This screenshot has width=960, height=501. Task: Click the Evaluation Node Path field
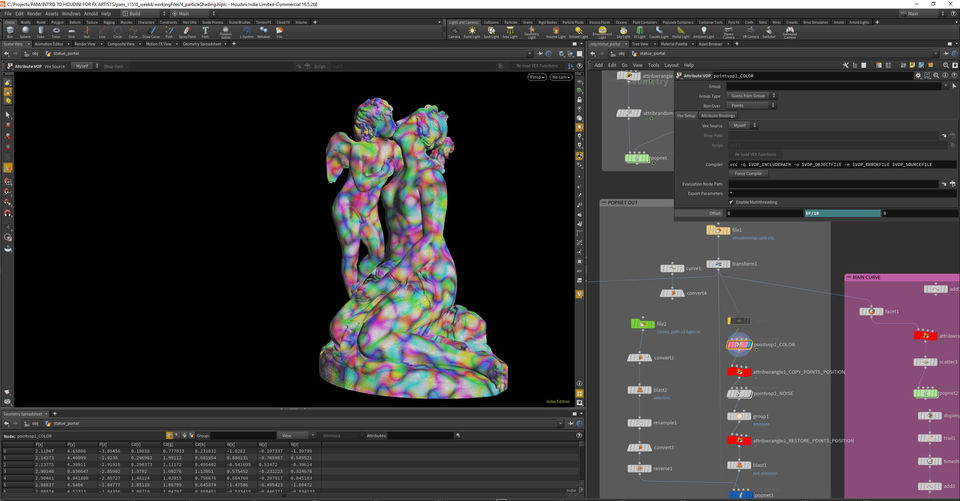pos(833,184)
